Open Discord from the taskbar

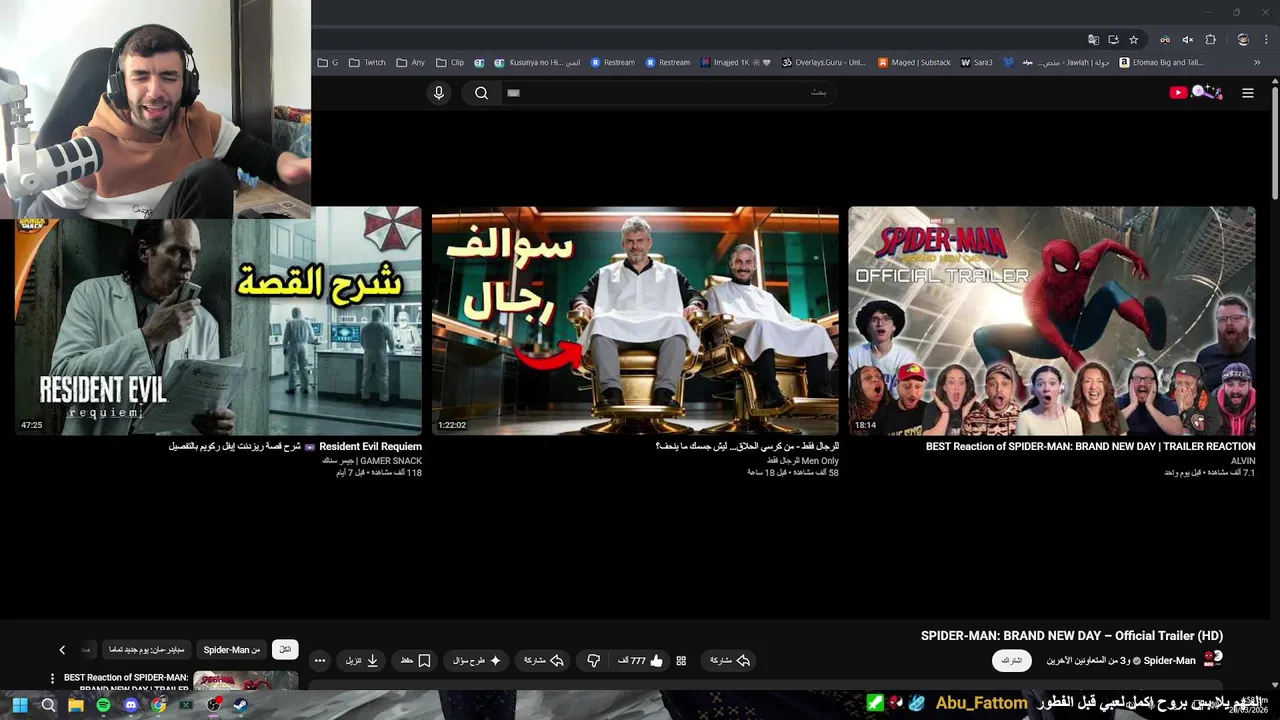pos(131,705)
